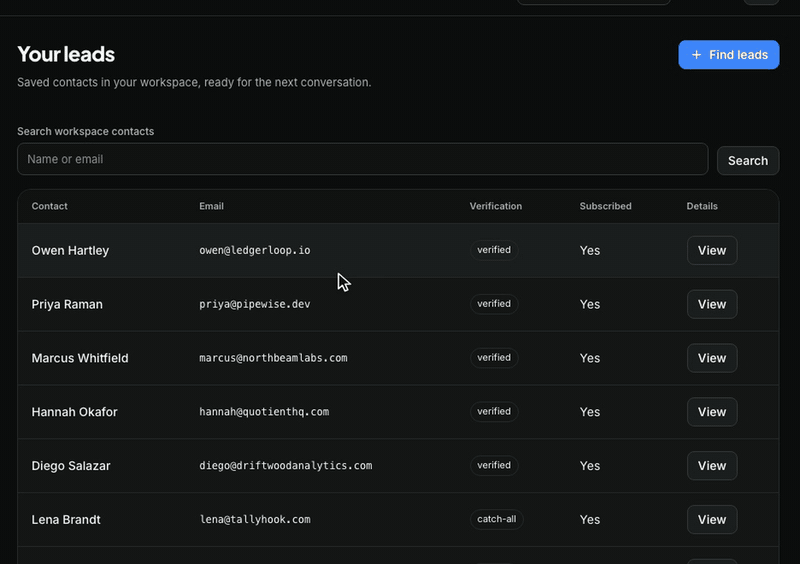Click the Search workspace contacts label
This screenshot has width=800, height=564.
(x=85, y=132)
